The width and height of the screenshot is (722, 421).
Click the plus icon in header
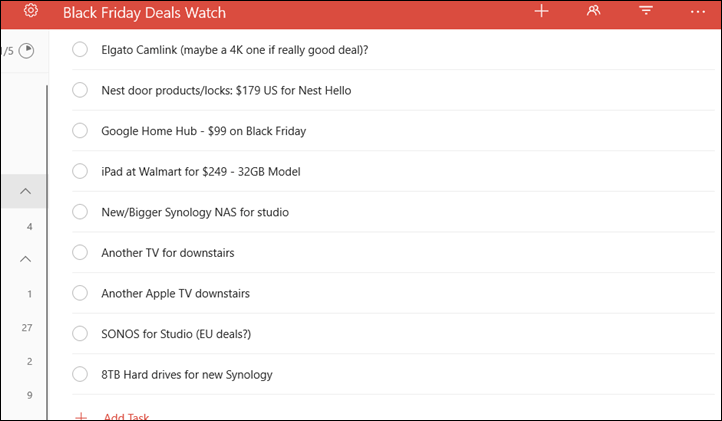(542, 11)
